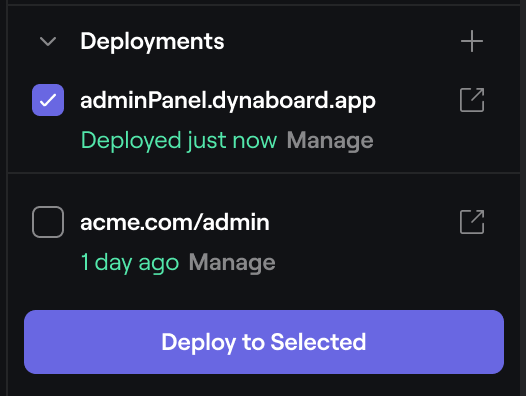Image resolution: width=526 pixels, height=396 pixels.
Task: Select the vertical panel border on the left
Action: coord(7,198)
